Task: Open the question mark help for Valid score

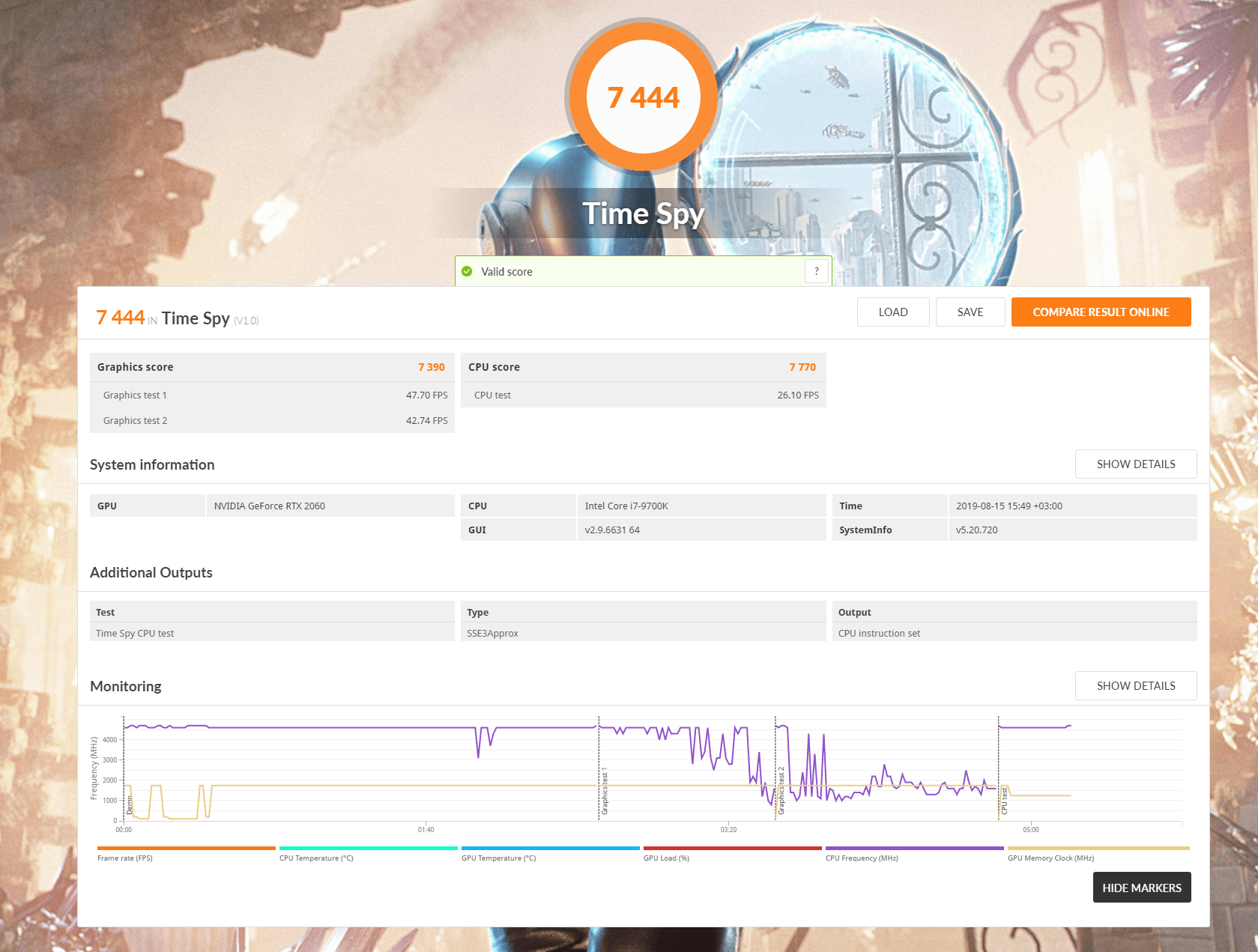Action: pyautogui.click(x=817, y=271)
